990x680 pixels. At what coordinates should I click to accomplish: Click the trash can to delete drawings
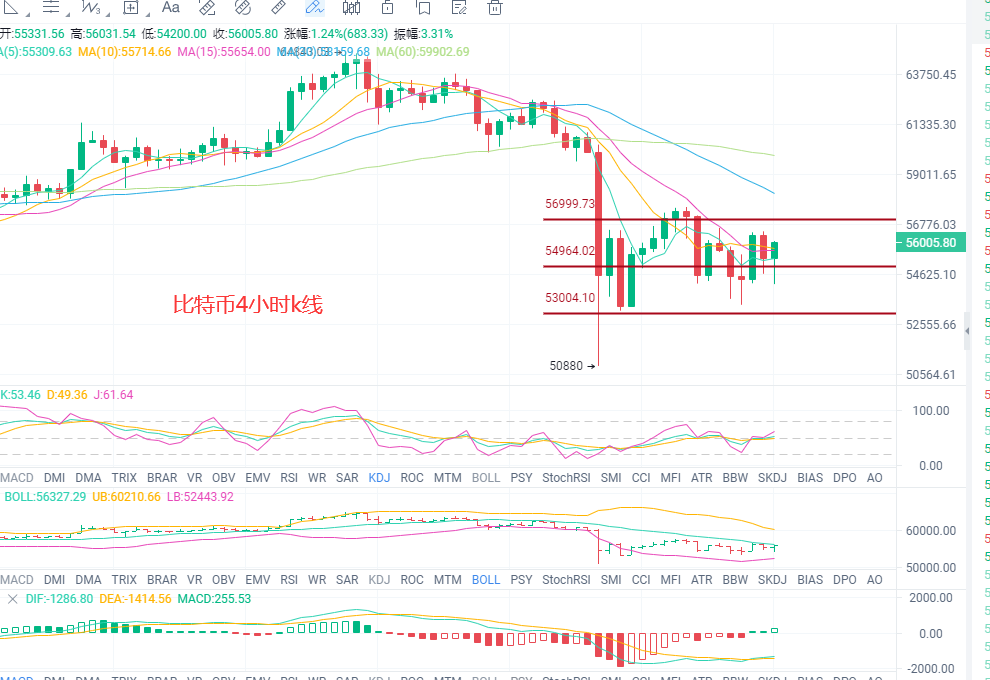coord(495,8)
